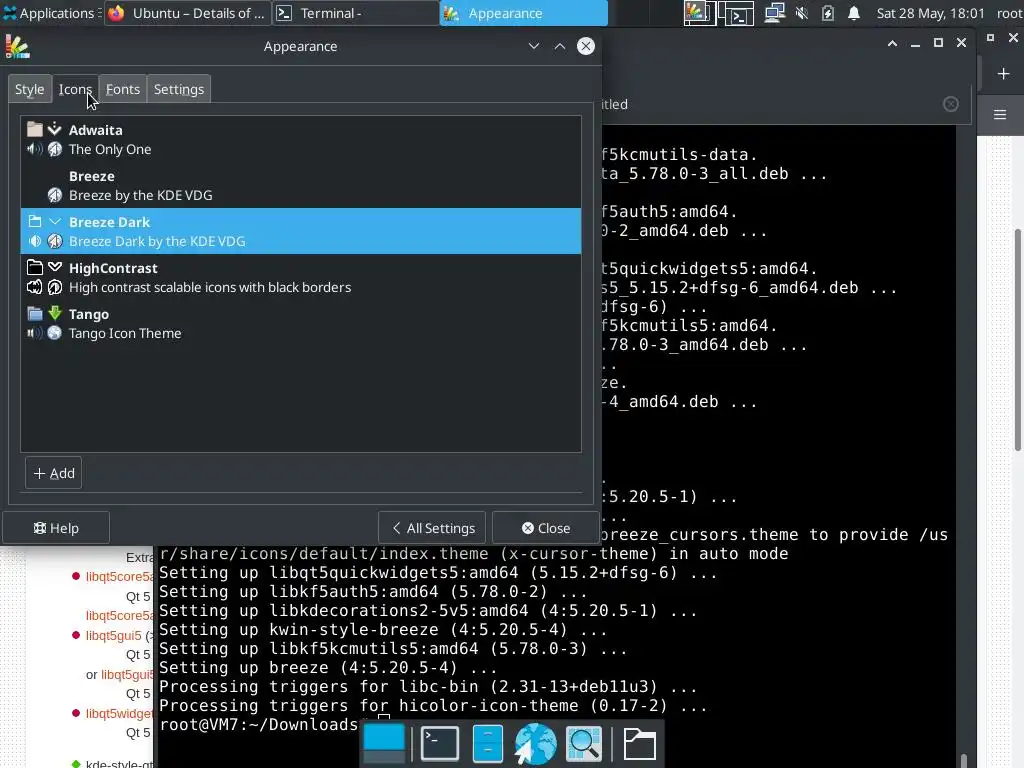1024x768 pixels.
Task: Open a new tab in Firefox
Action: click(x=1004, y=74)
